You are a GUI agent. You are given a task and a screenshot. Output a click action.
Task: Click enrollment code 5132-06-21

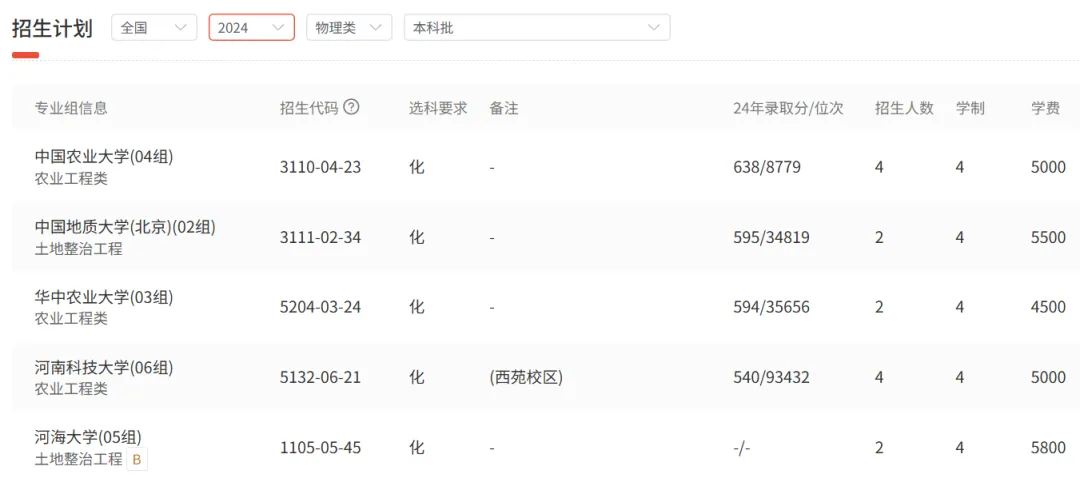320,378
